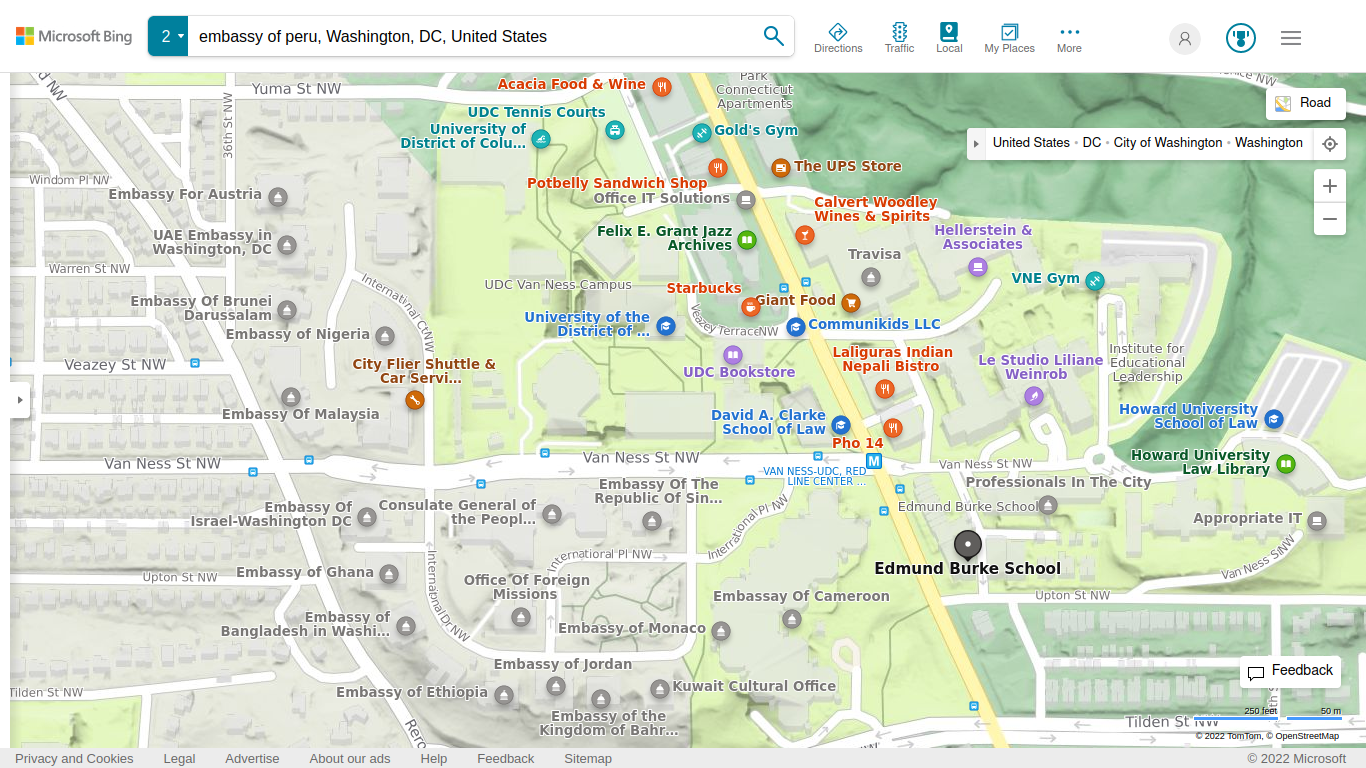Select United States in breadcrumb
1366x768 pixels.
[x=1031, y=143]
